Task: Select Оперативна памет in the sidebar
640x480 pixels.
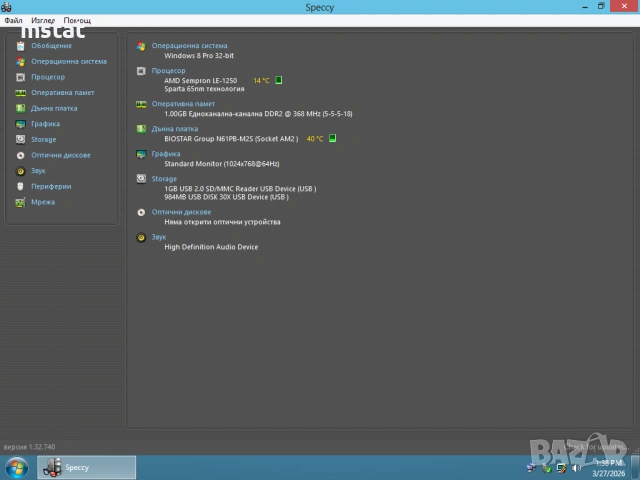Action: 62,92
